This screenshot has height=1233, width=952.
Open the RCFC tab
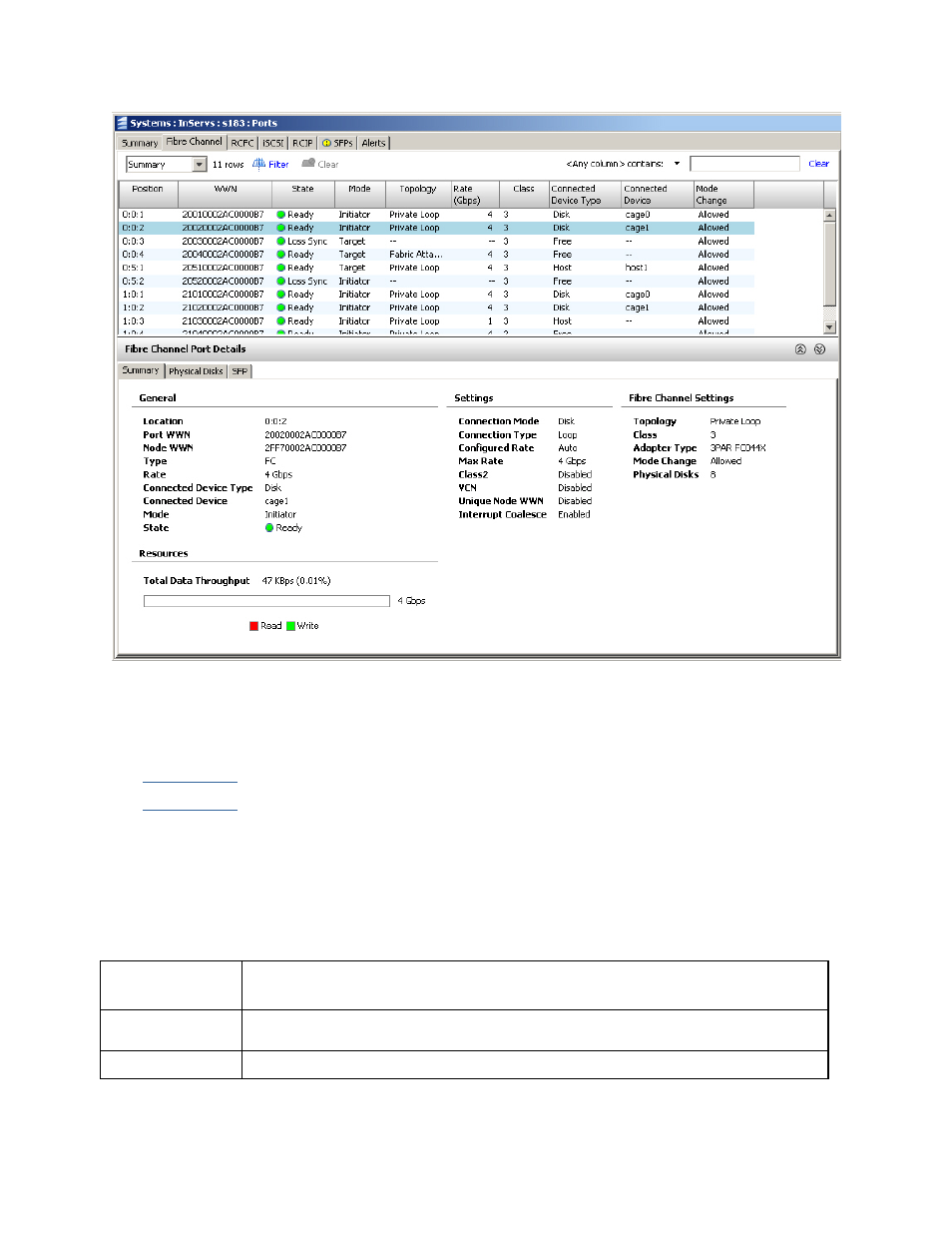tap(242, 143)
